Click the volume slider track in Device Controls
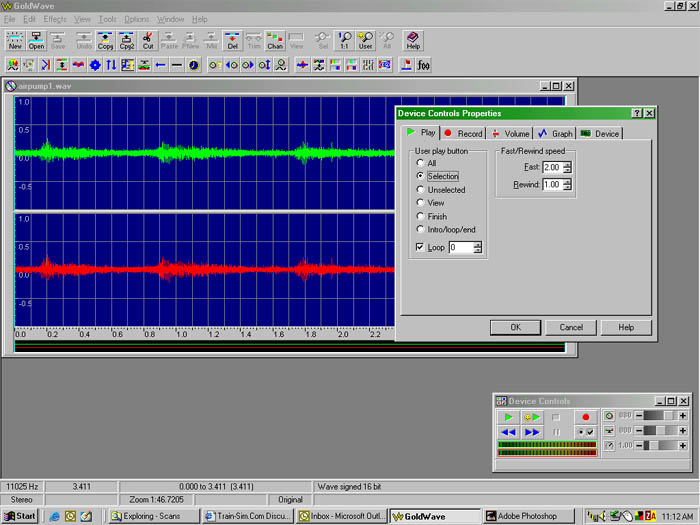Viewport: 700px width, 525px height. coord(661,416)
